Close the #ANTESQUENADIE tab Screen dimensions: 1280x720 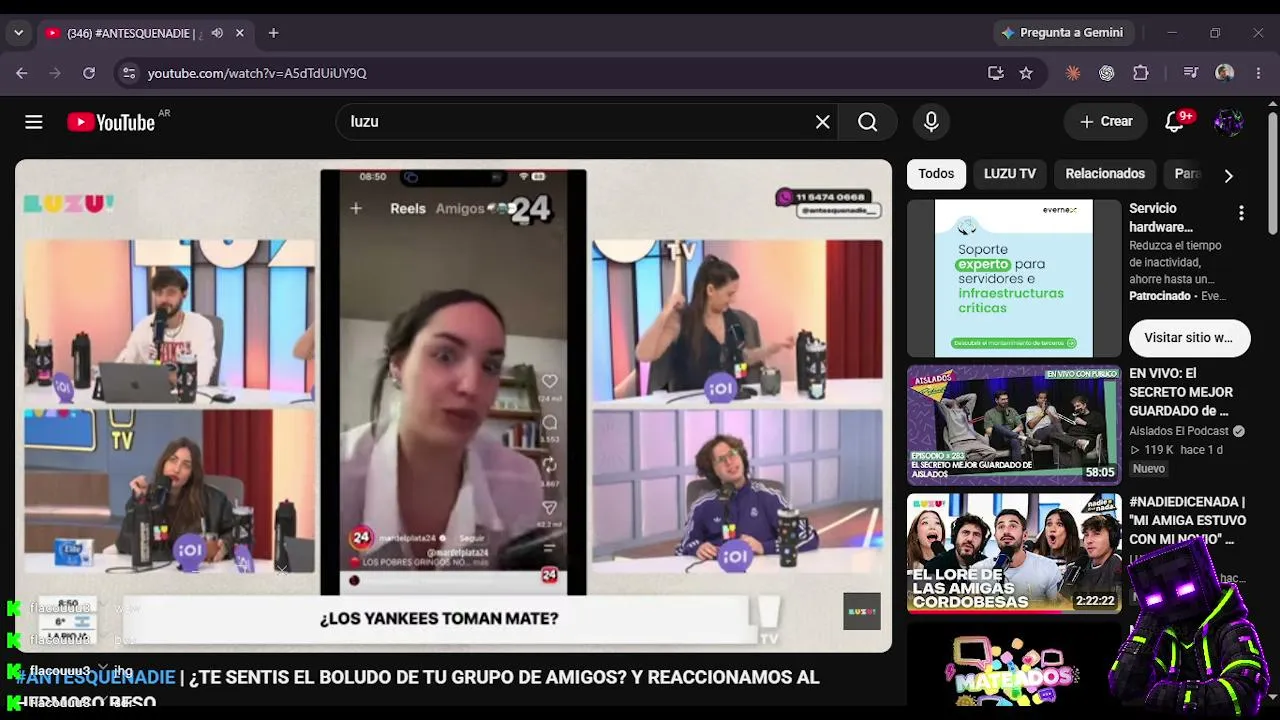tap(240, 33)
